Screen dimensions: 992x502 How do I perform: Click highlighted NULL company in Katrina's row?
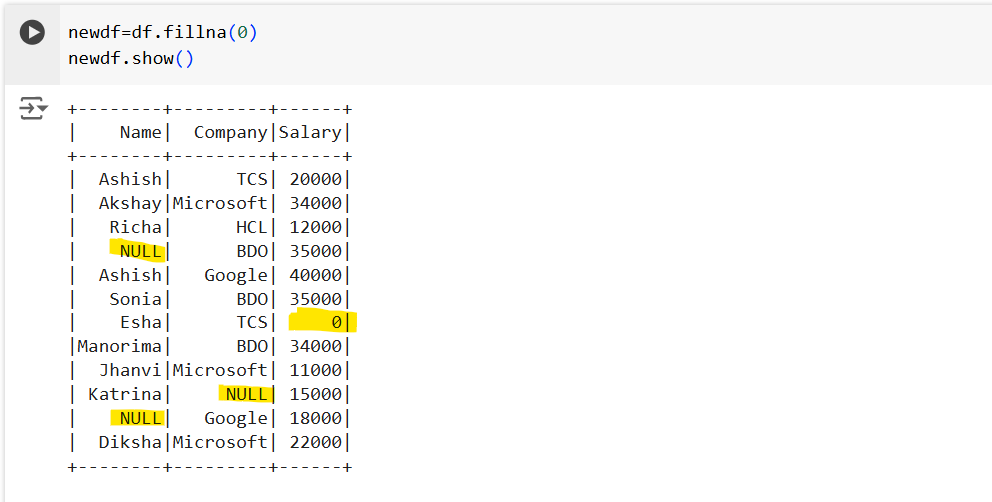coord(246,394)
